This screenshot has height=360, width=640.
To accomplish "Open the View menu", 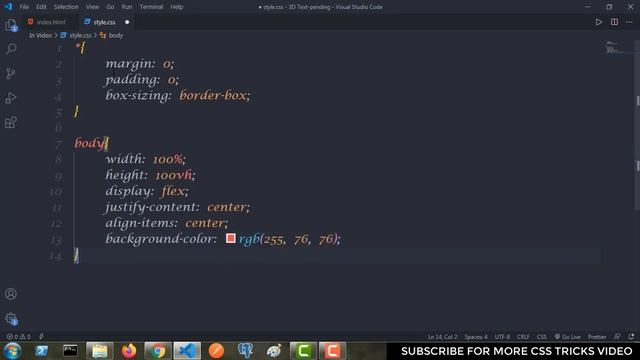I will click(92, 7).
